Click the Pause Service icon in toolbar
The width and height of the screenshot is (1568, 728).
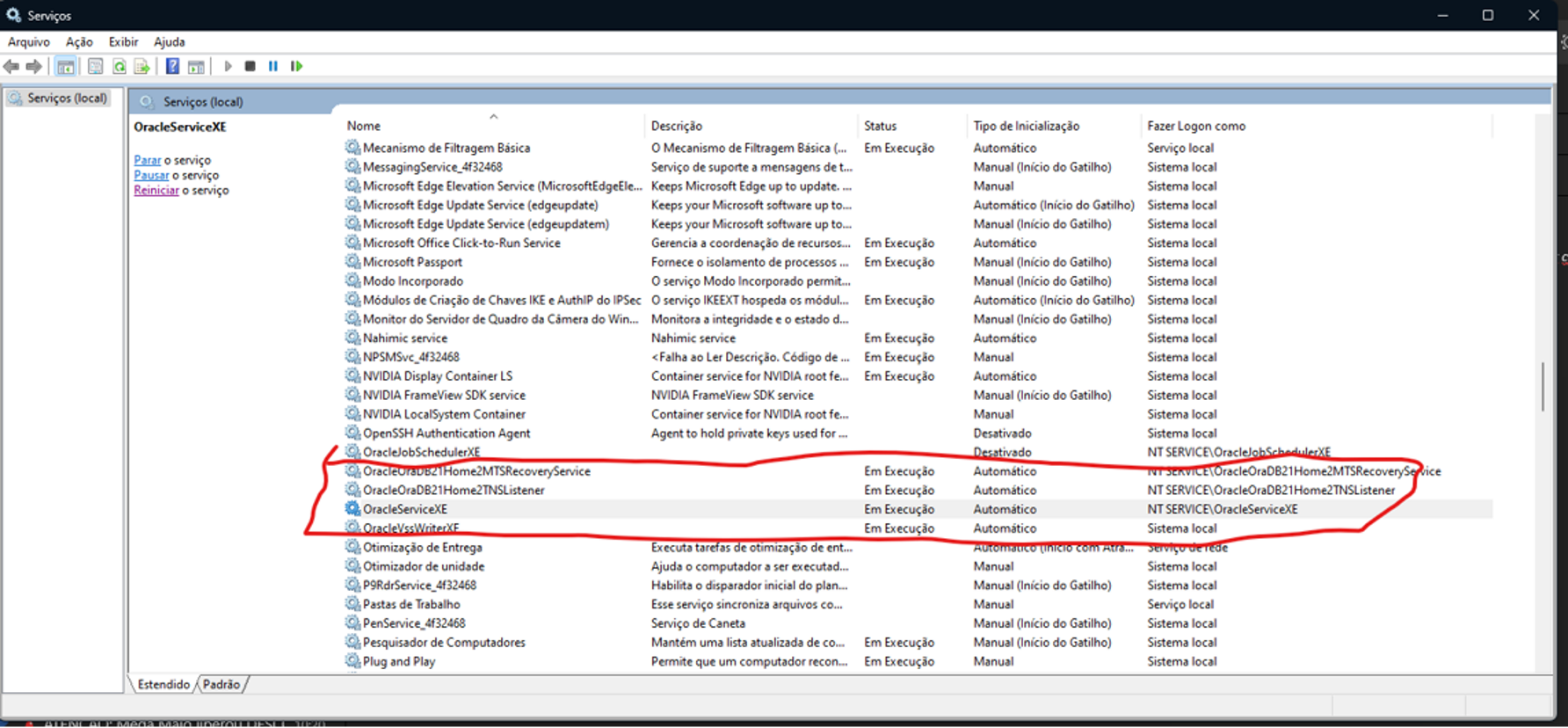click(273, 67)
